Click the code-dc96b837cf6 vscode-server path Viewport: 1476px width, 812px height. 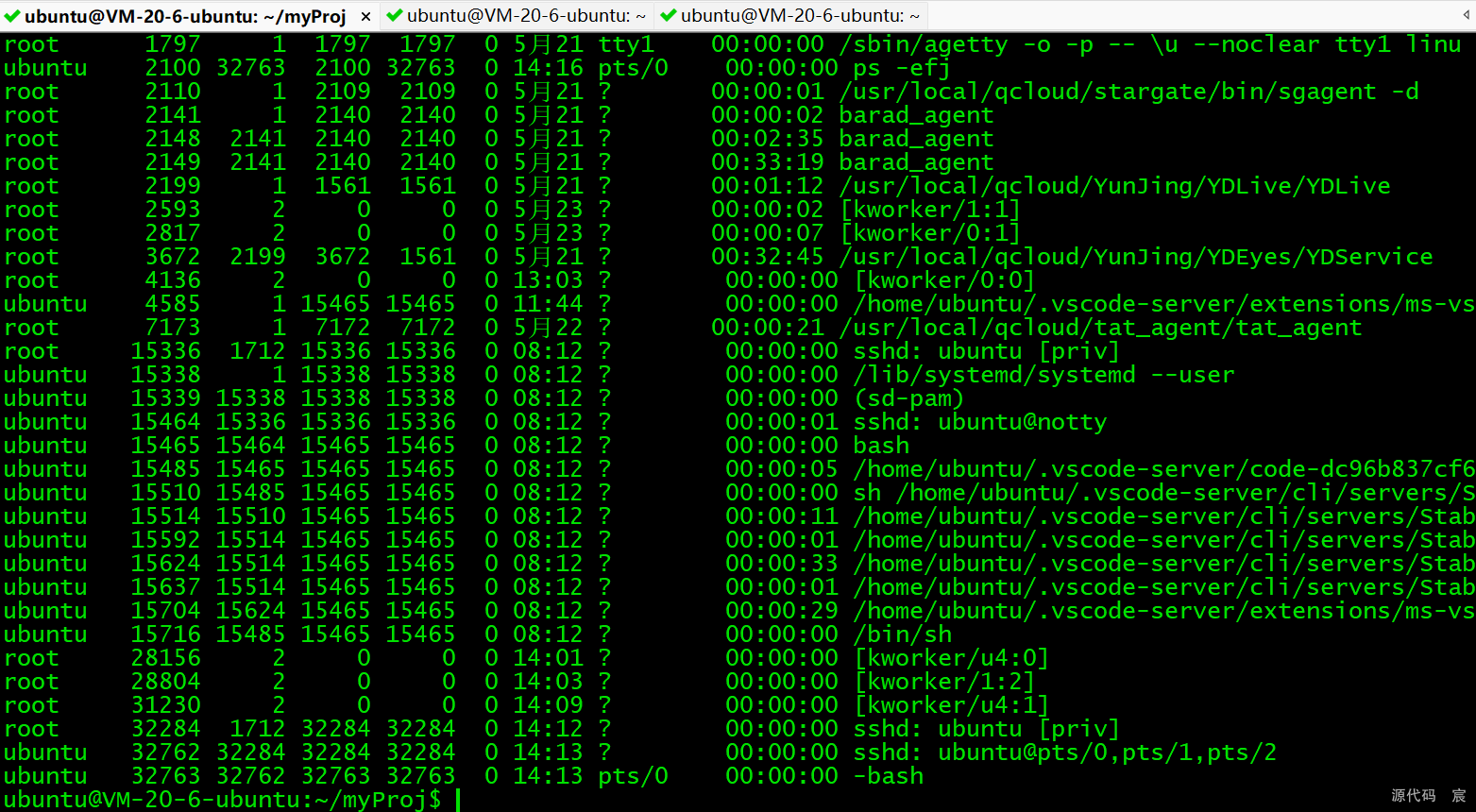(1163, 469)
